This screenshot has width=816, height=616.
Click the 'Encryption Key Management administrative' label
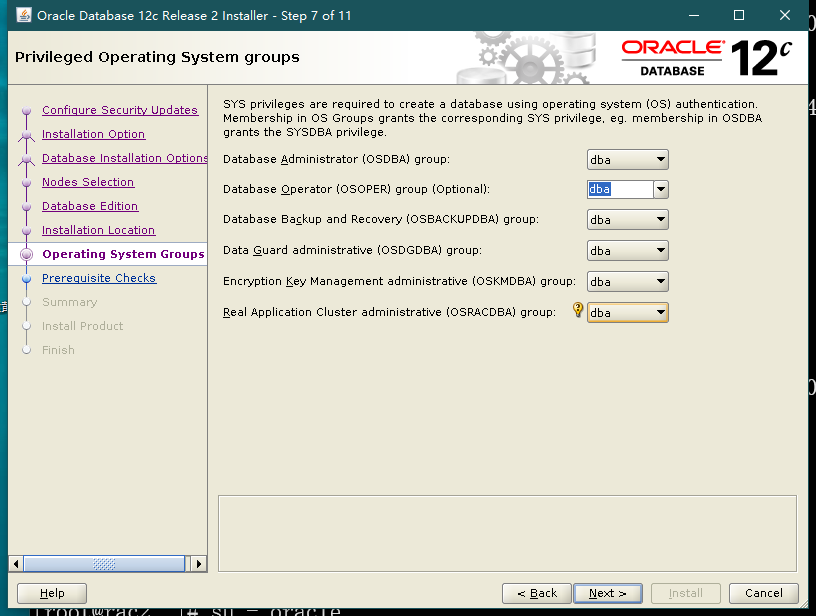[399, 281]
